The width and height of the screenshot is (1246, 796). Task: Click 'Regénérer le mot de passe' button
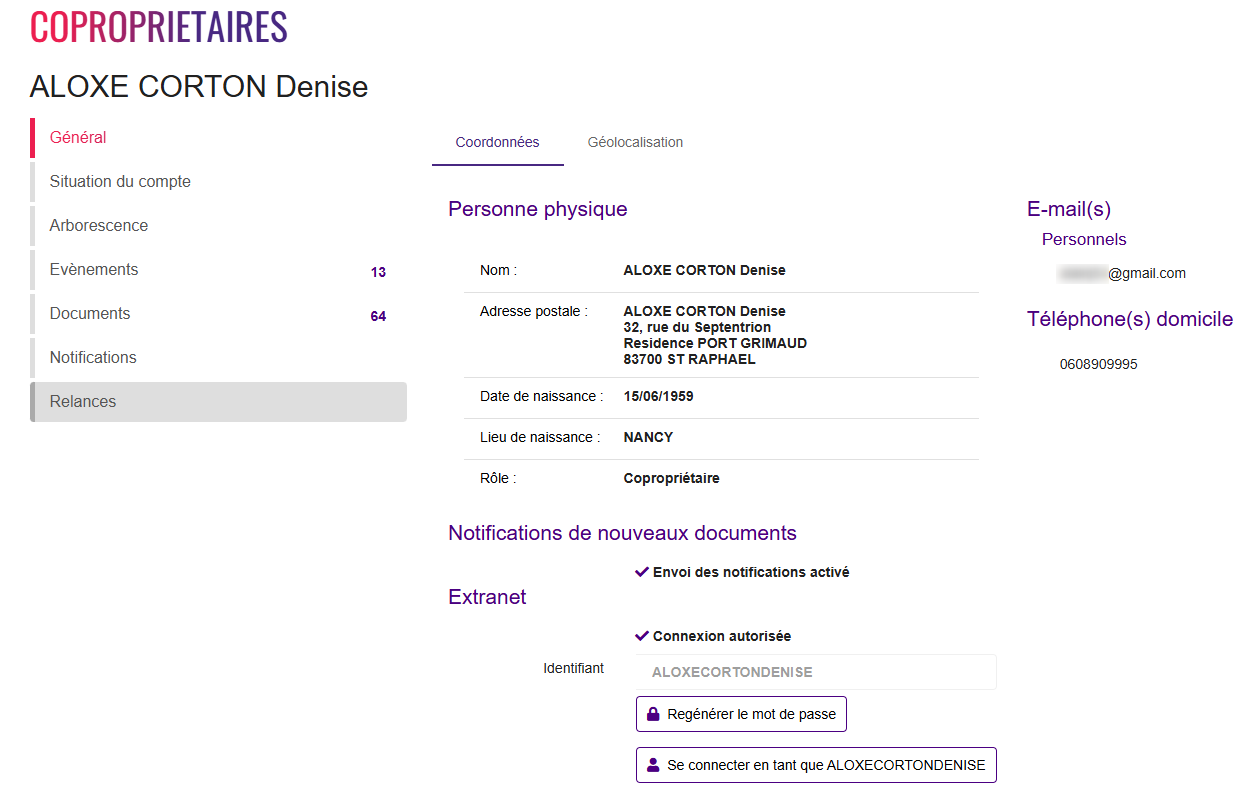click(741, 715)
